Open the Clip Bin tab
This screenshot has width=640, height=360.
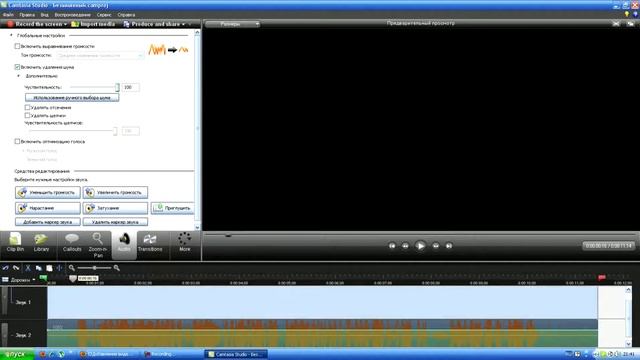tap(16, 243)
